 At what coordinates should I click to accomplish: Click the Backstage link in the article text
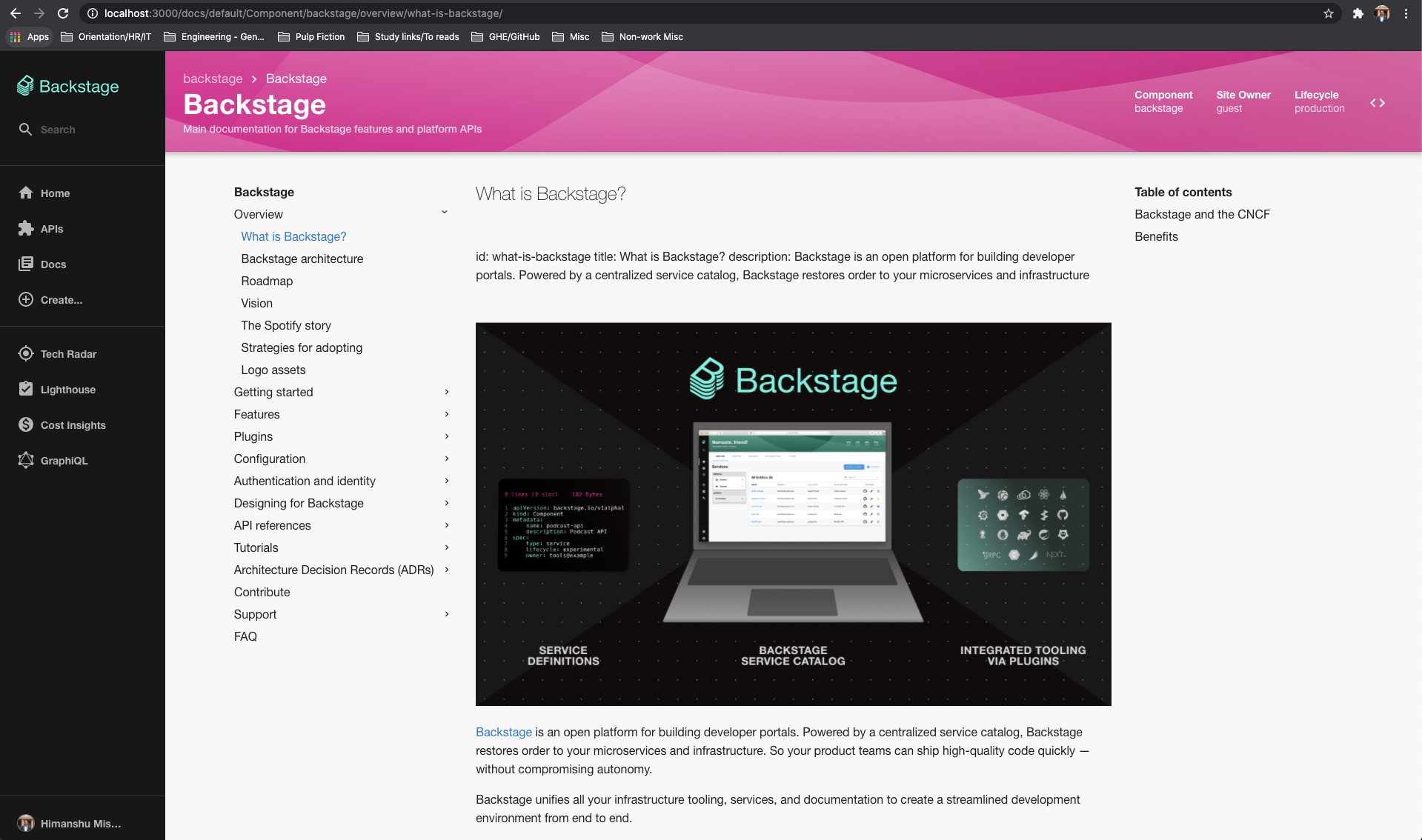(503, 732)
